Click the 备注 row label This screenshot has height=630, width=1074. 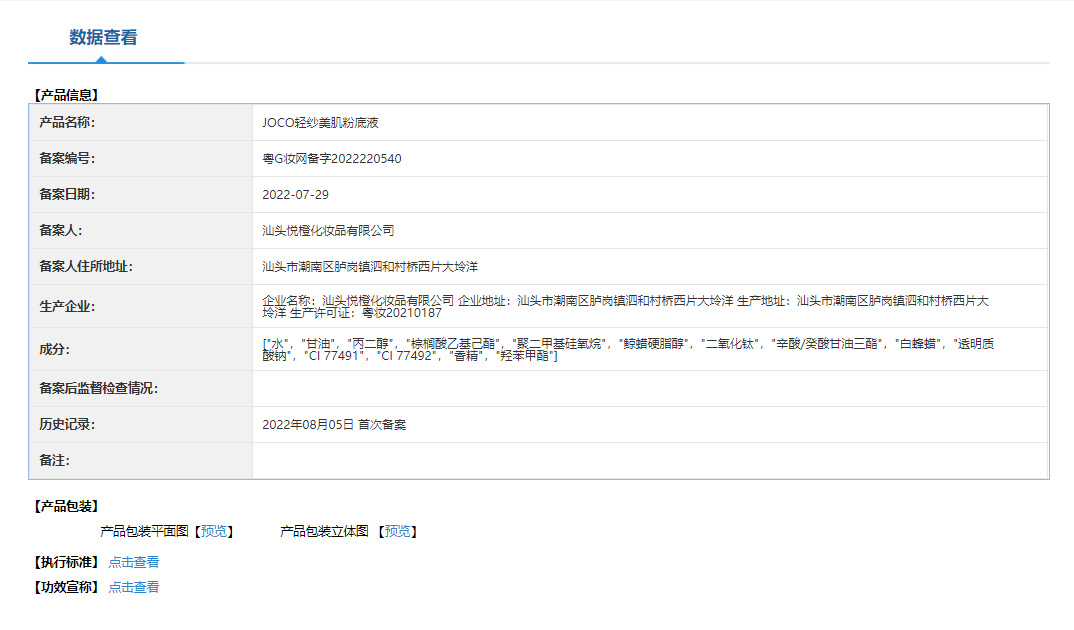[55, 460]
